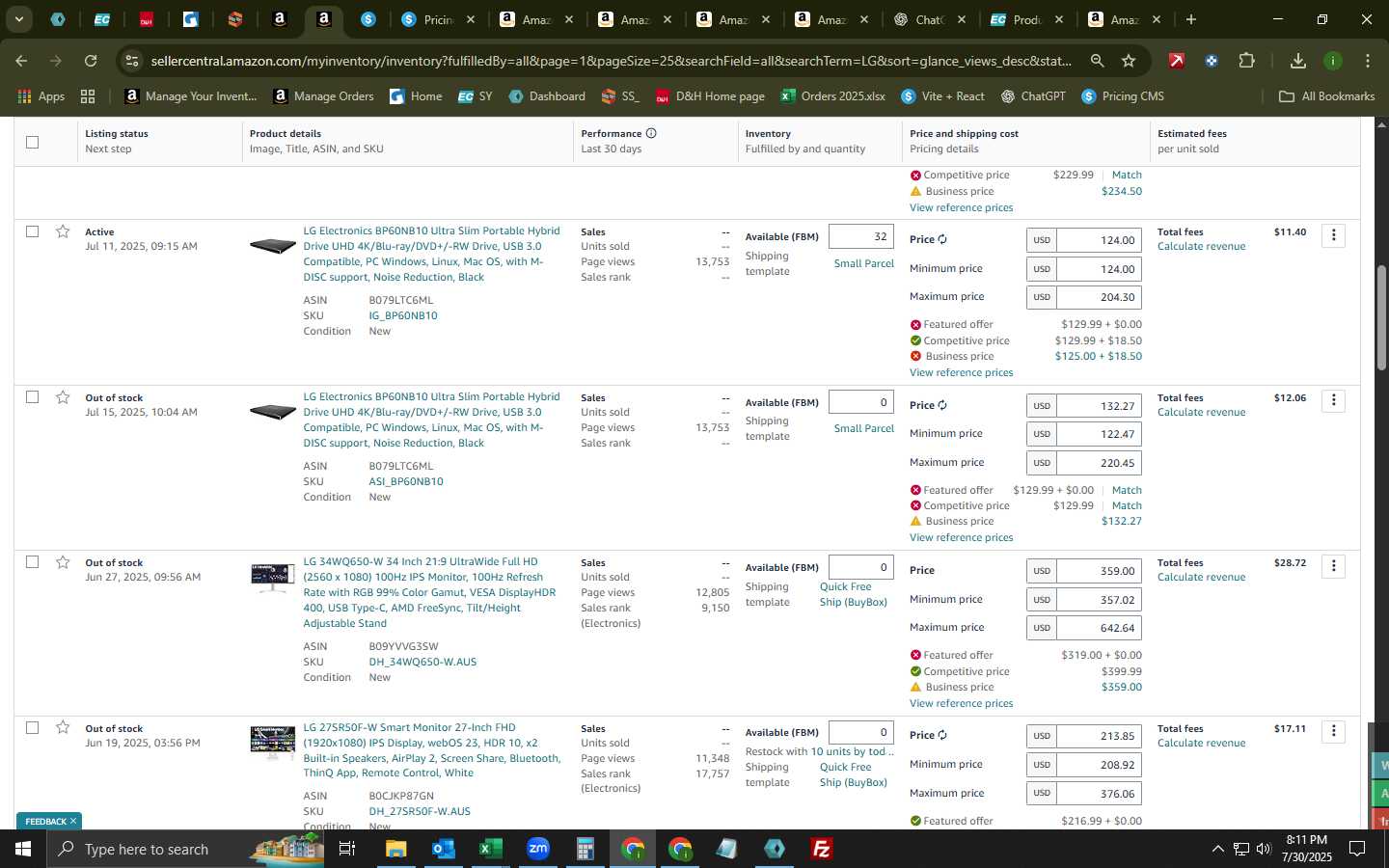The width and height of the screenshot is (1389, 868).
Task: Click the SKU link DH_34WQ650-W.AUS
Action: tap(422, 662)
